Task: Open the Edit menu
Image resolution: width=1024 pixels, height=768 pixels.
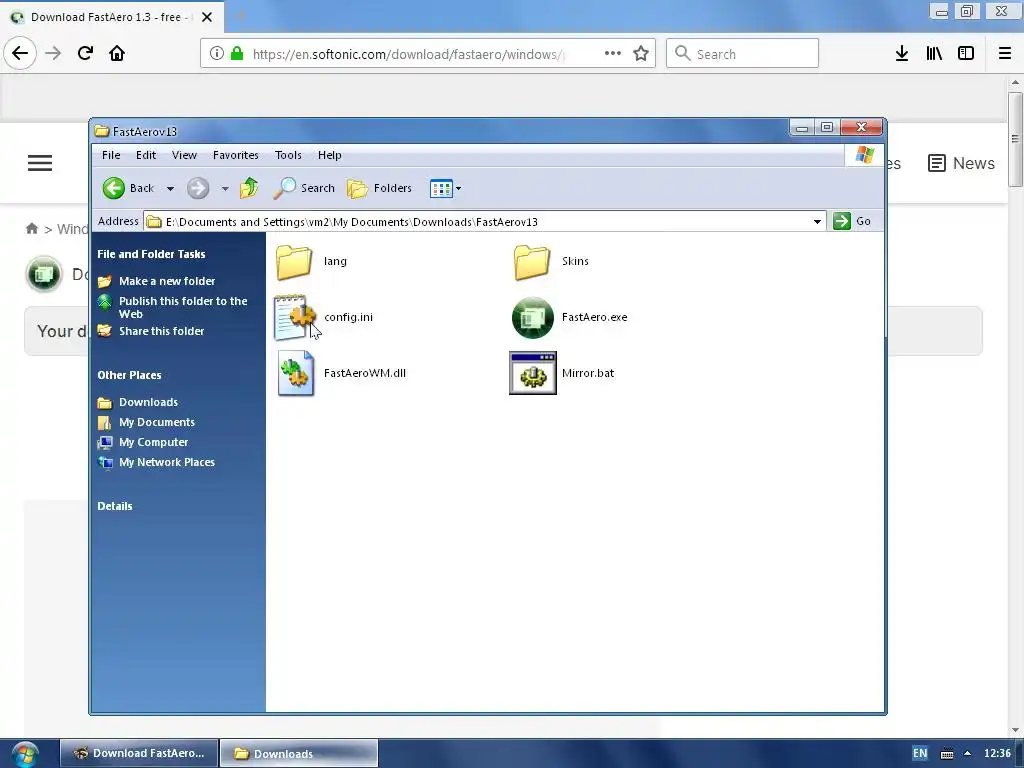Action: coord(146,155)
